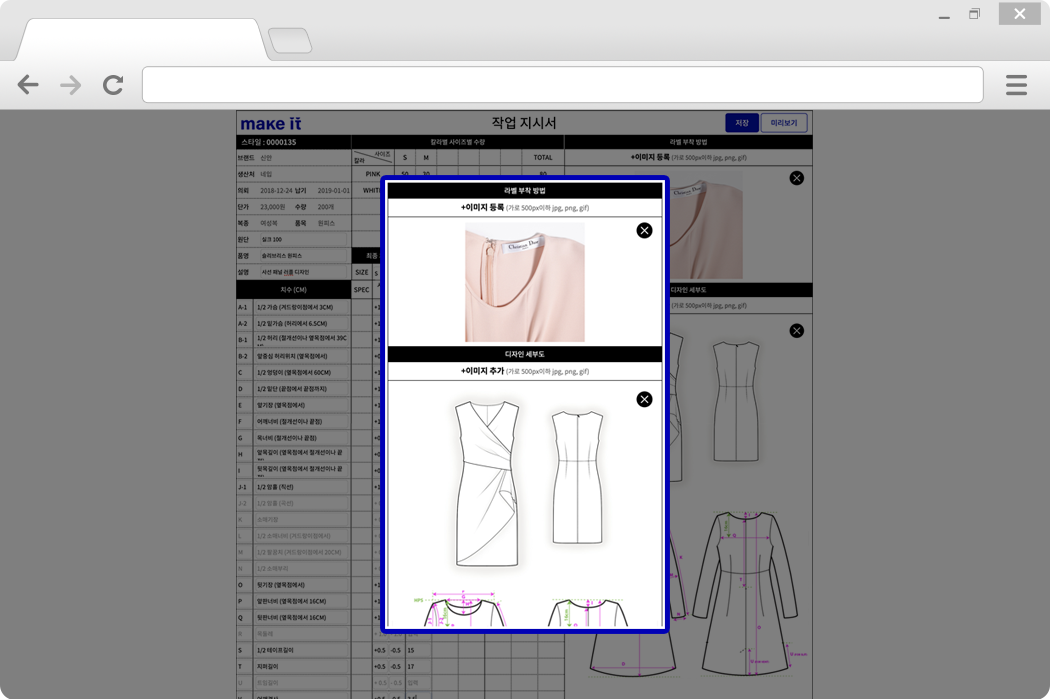This screenshot has height=699, width=1050.
Task: Select the E 앞기장 measurement field
Action: [x=301, y=405]
